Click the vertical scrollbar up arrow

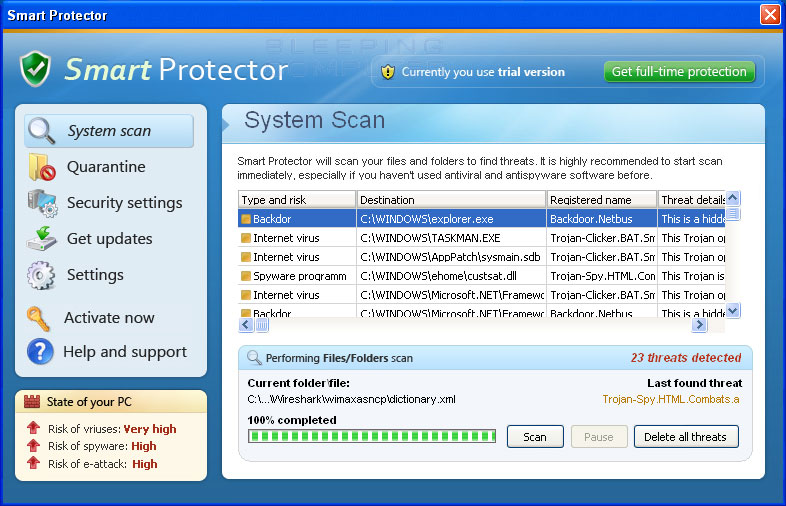pos(733,198)
